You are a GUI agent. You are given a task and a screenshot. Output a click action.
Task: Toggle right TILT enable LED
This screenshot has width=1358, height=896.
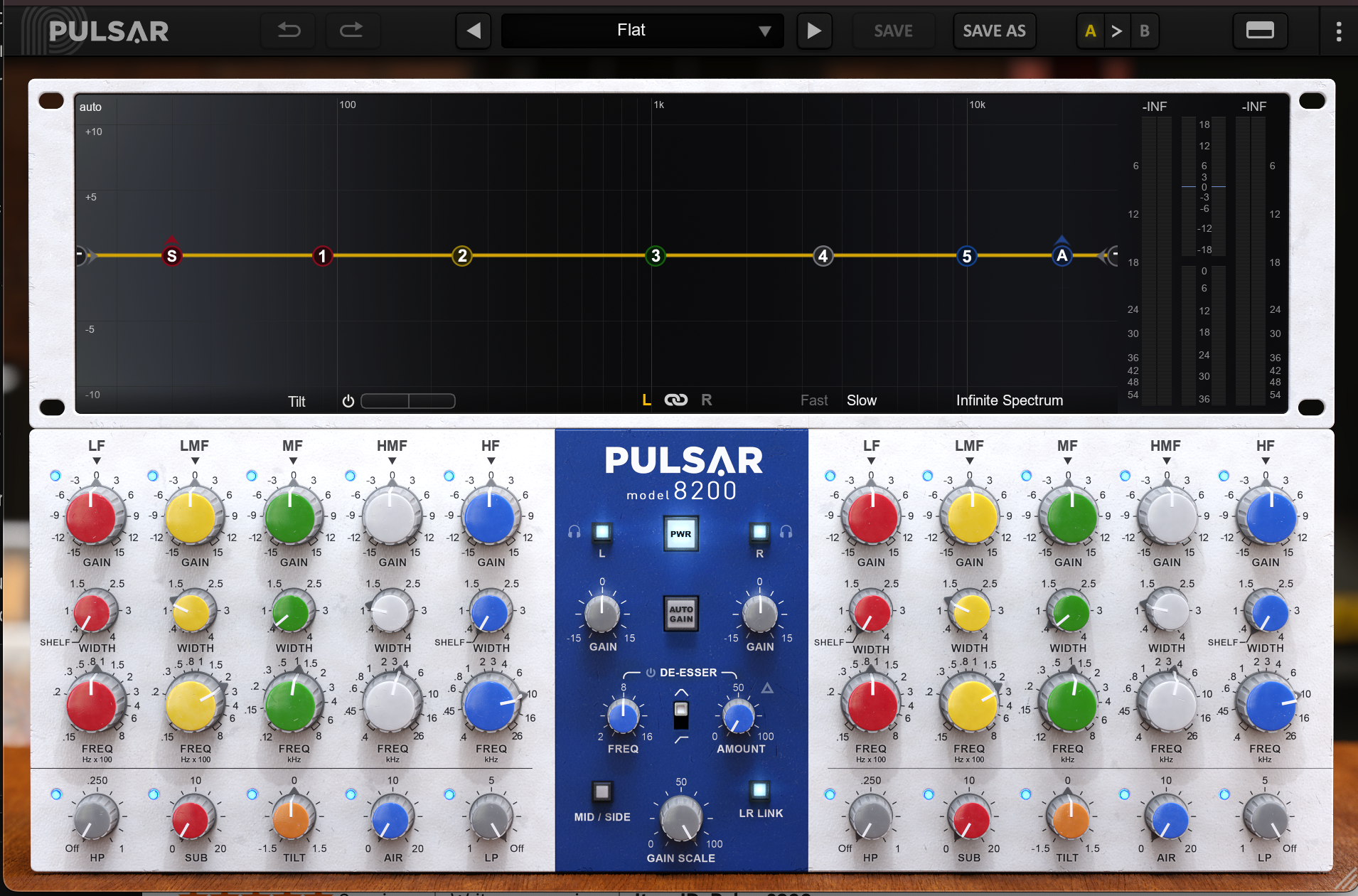pos(1025,794)
